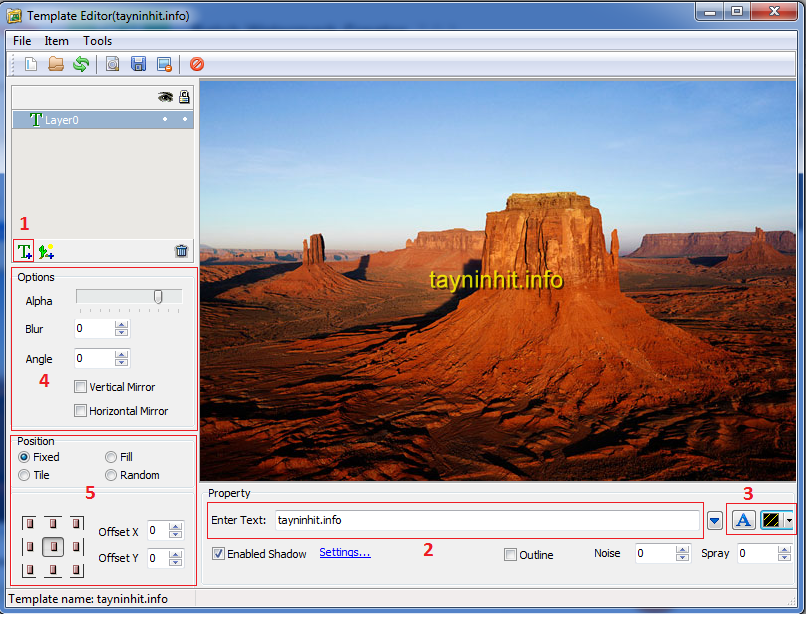The image size is (810, 621).
Task: Delete layer with the trash bin icon
Action: 181,251
